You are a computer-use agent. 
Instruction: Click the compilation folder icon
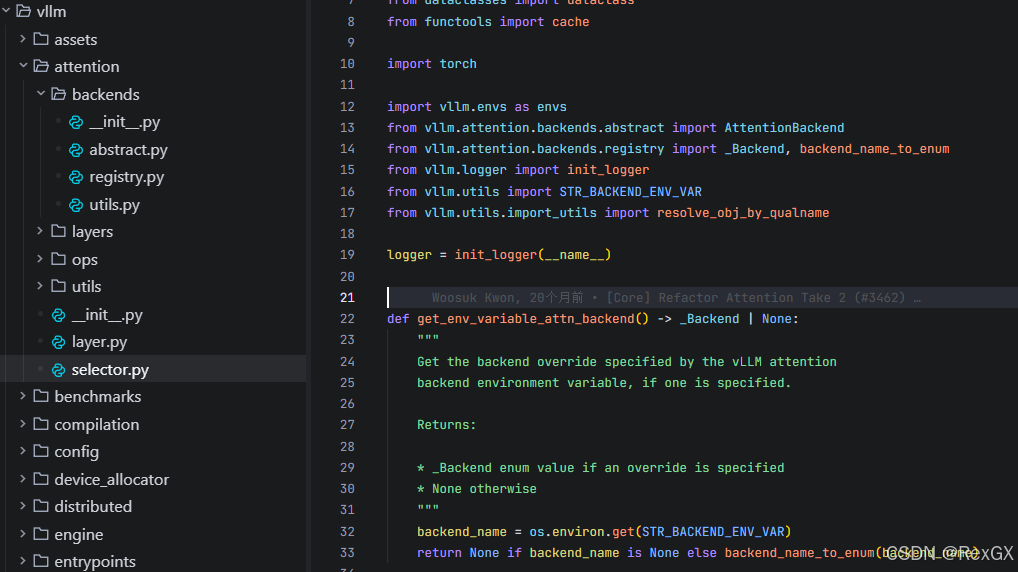(x=41, y=424)
